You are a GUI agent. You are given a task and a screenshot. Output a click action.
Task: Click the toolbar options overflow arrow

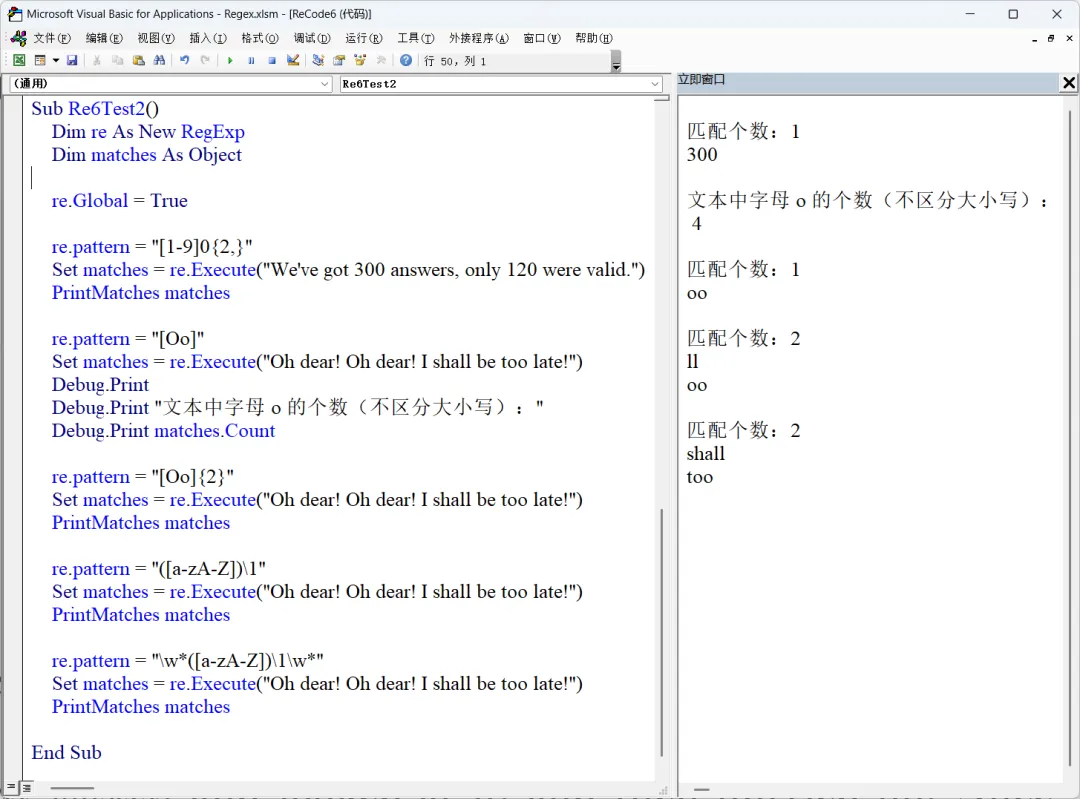(616, 61)
